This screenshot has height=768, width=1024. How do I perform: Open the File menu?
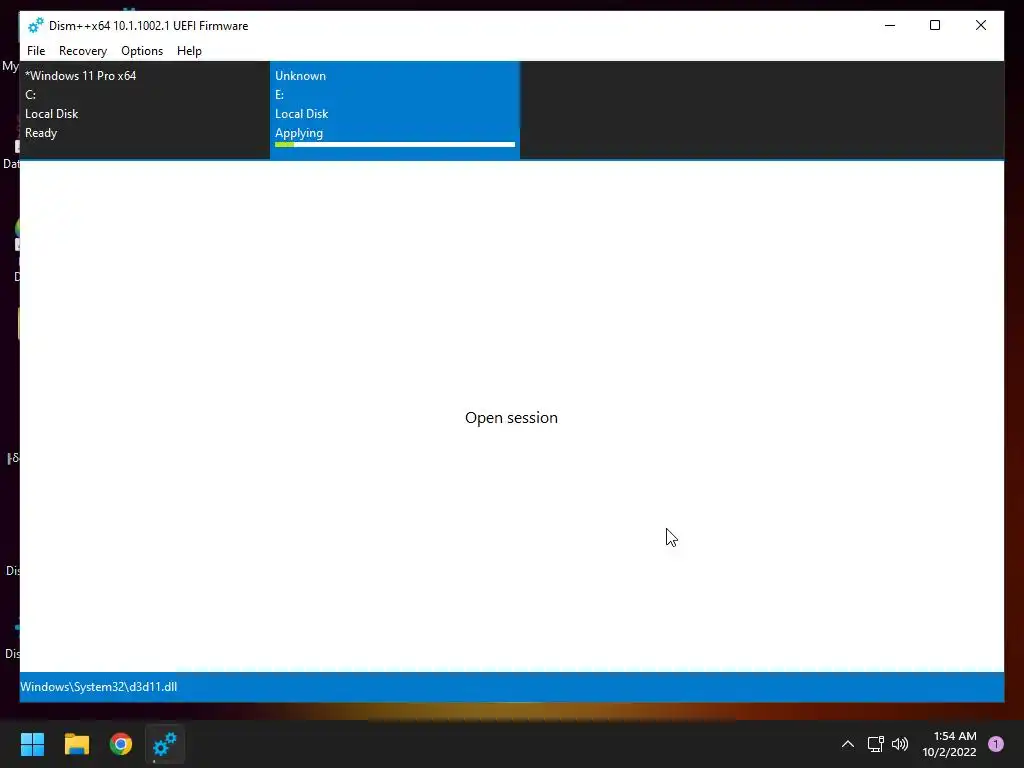click(x=36, y=51)
